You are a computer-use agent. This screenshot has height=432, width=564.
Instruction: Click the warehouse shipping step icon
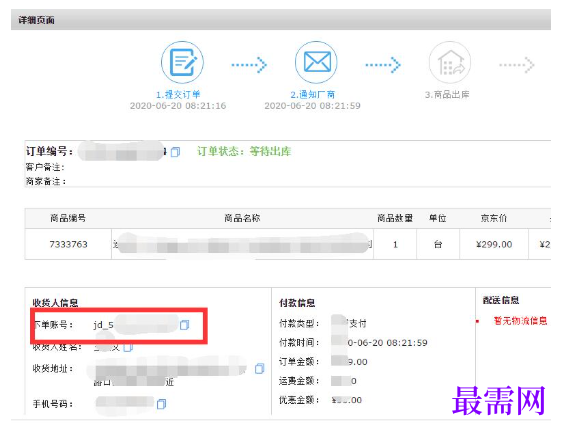point(450,63)
